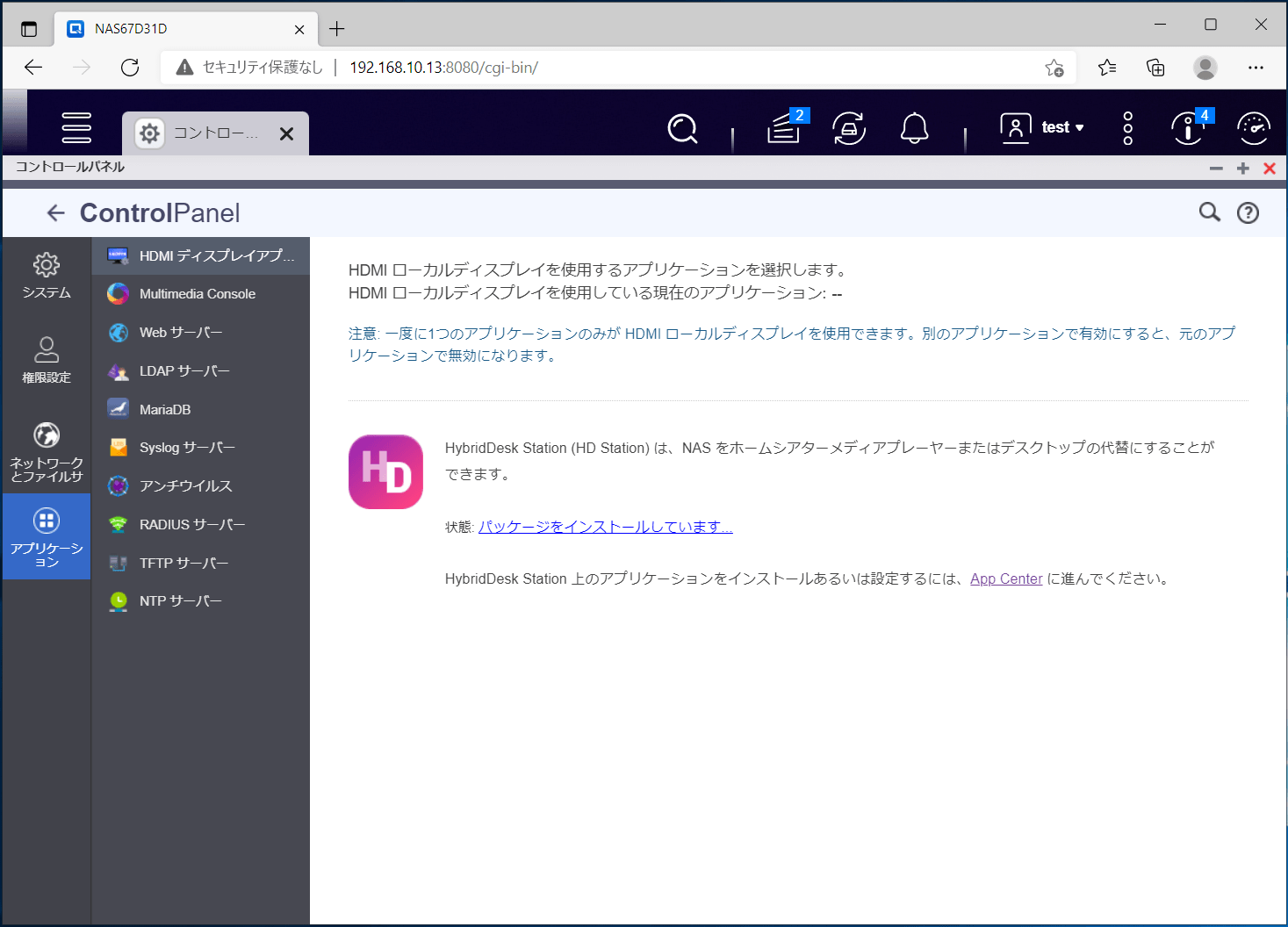The width and height of the screenshot is (1288, 927).
Task: Open browser tab actions menu icon
Action: click(x=29, y=29)
